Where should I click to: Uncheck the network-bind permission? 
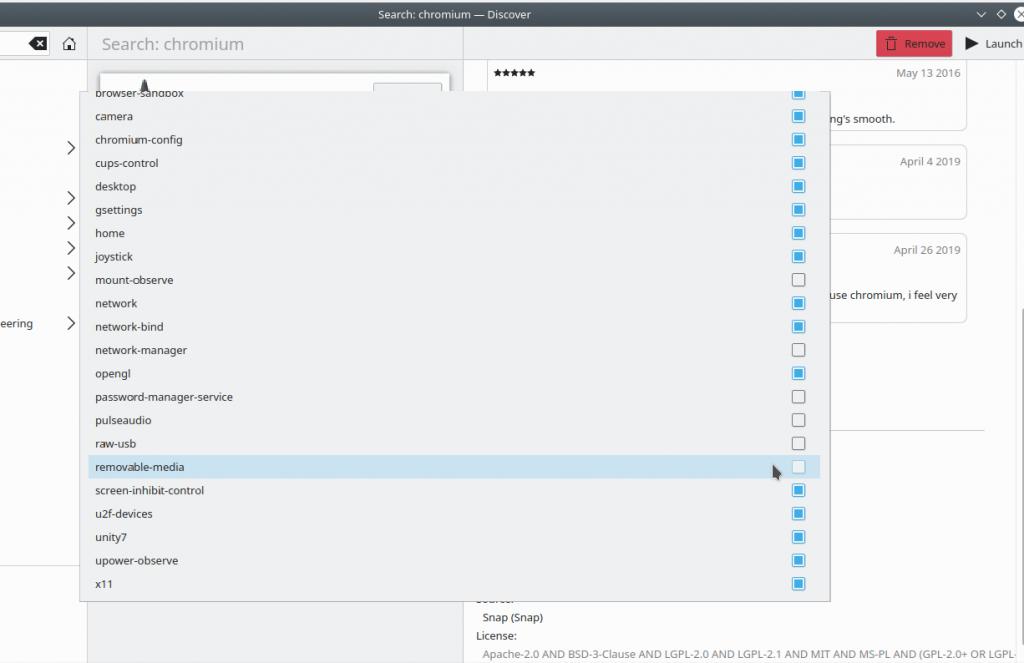[x=798, y=327]
